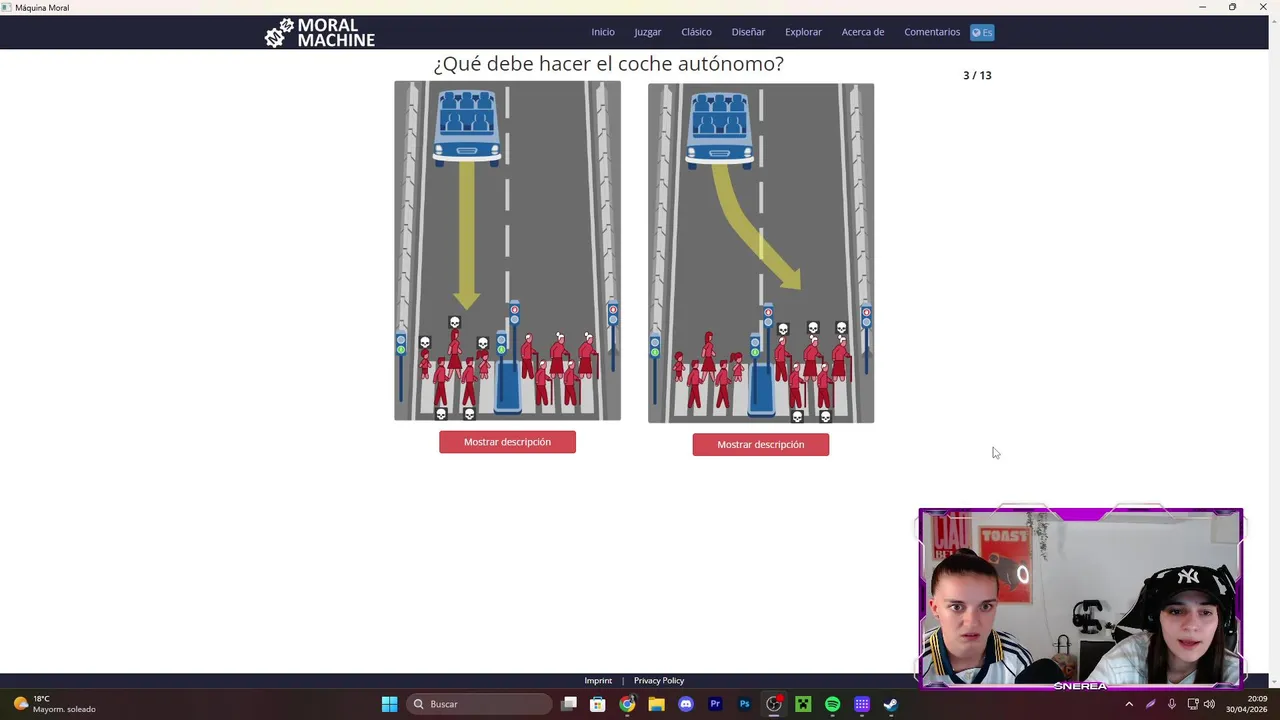Go to the Juzgar page
Screen dimensions: 1280x720
[647, 32]
